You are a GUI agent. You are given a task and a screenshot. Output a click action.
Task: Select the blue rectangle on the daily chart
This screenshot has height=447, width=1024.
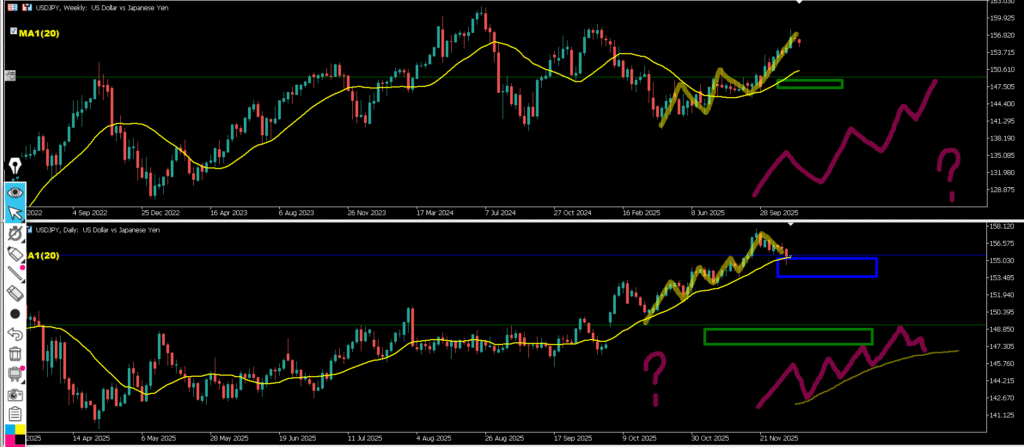click(x=826, y=267)
